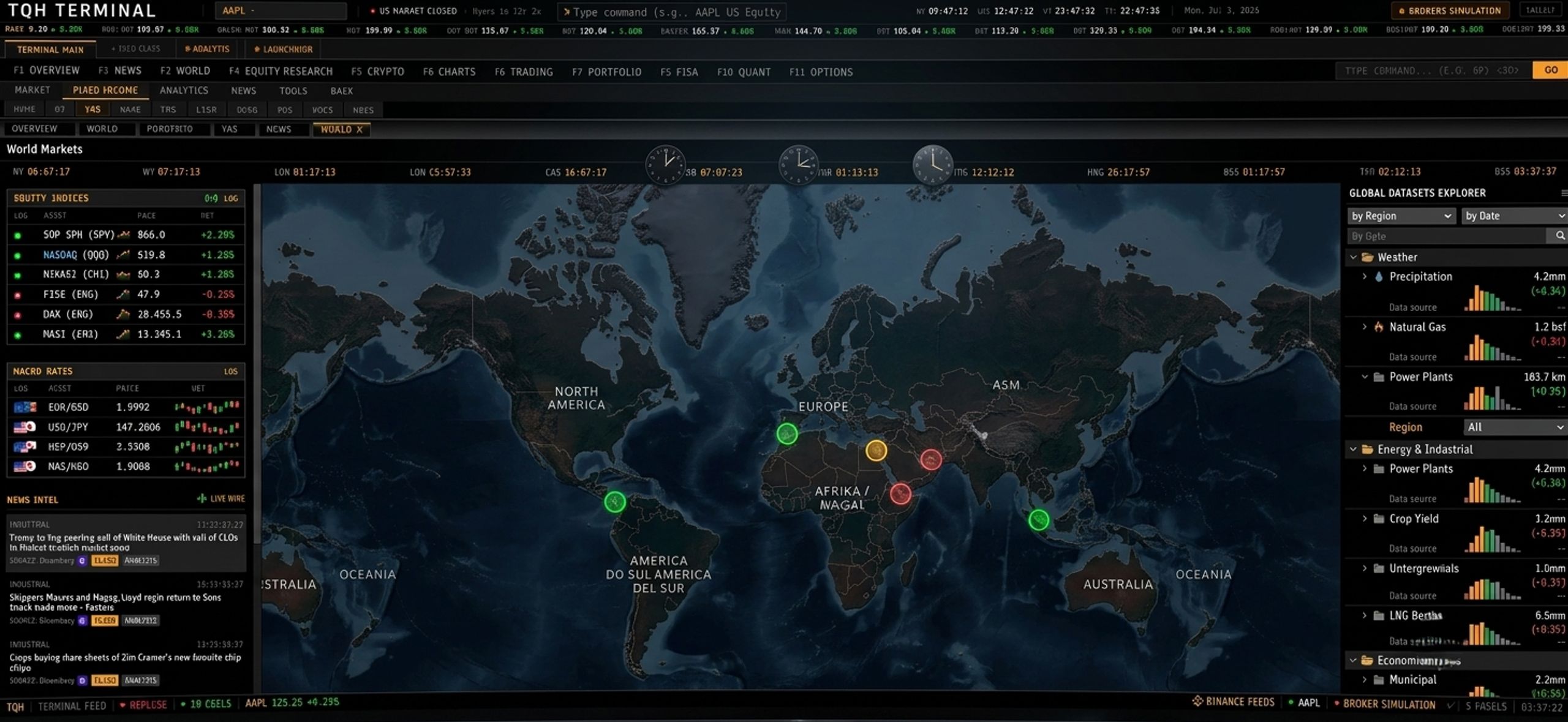Click the yellow marker in North Africa
The width and height of the screenshot is (1568, 722).
pyautogui.click(x=876, y=451)
